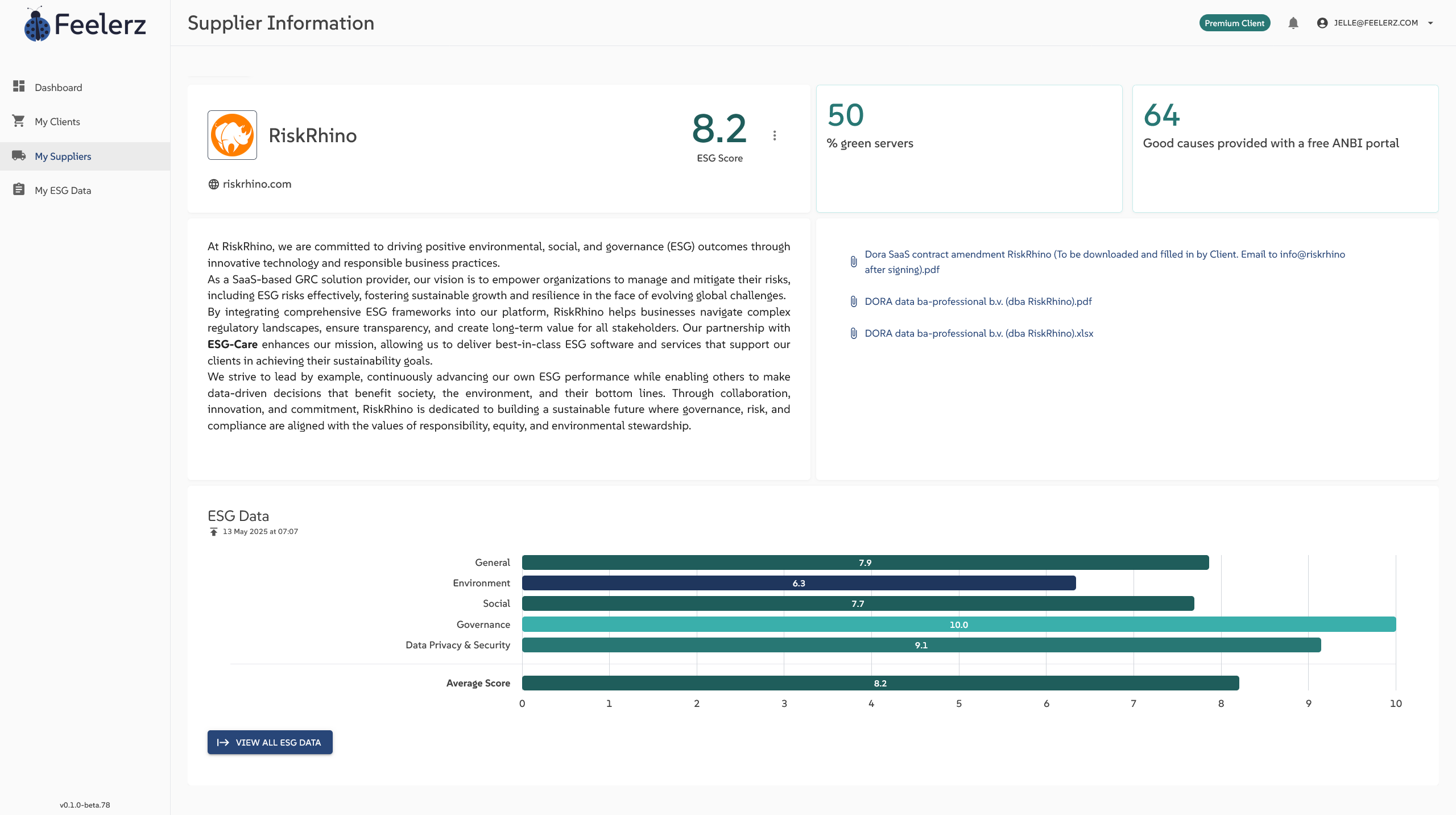Click the View All ESG Data button
Viewport: 1456px width, 815px height.
[270, 742]
